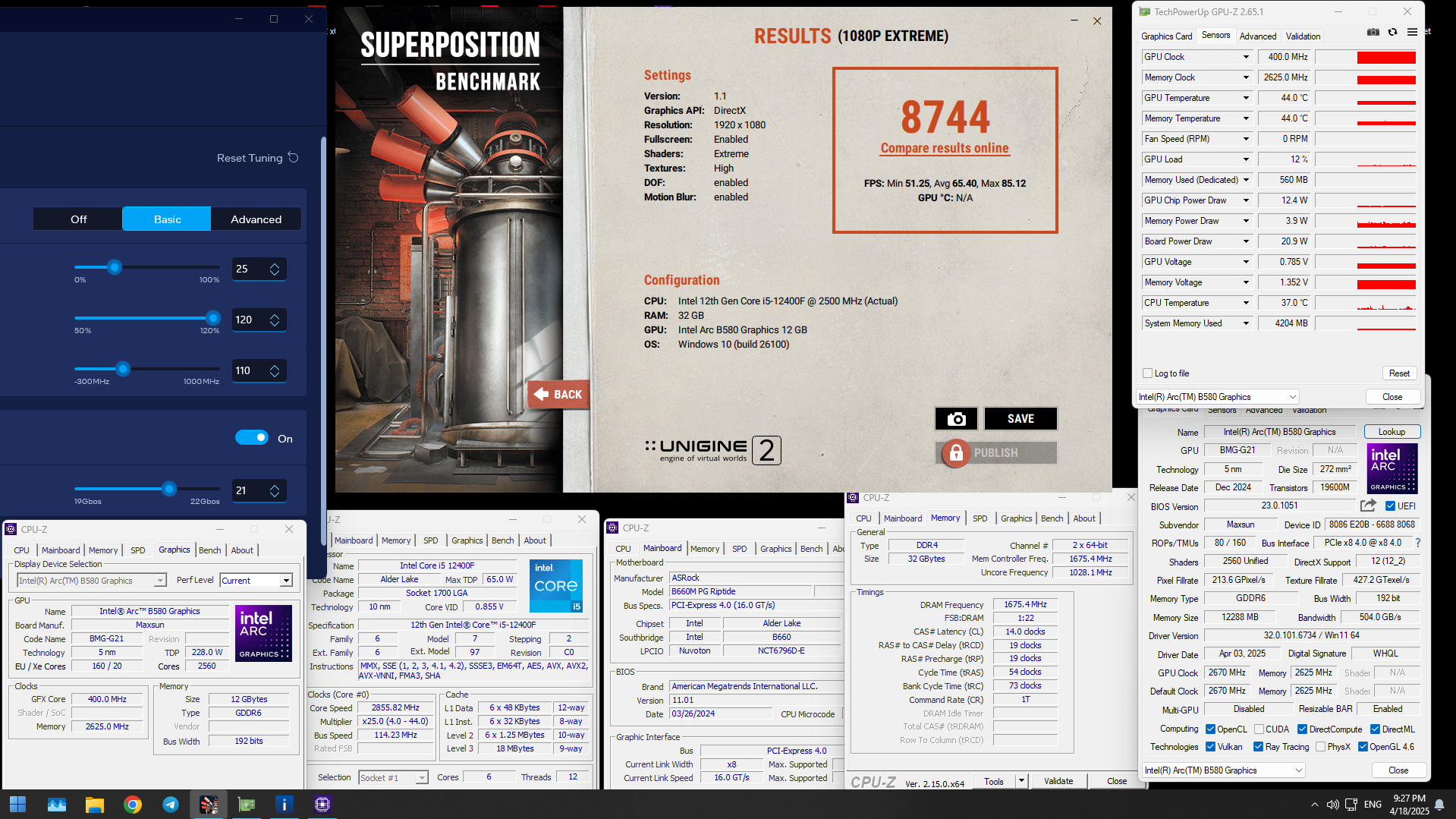Select the Advanced tuning mode tab
1456x819 pixels.
pos(256,219)
